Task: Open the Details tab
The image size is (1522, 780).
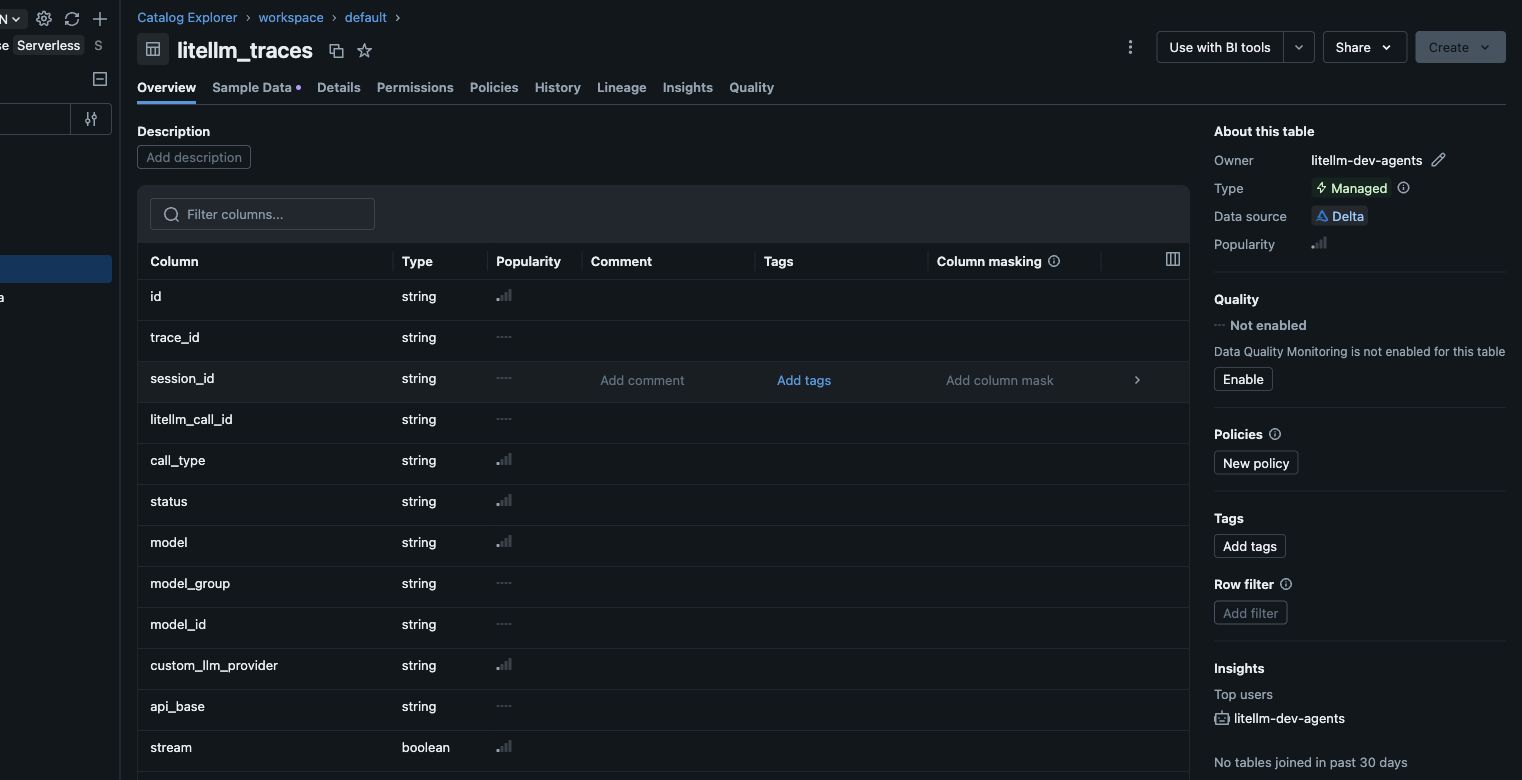Action: click(339, 88)
